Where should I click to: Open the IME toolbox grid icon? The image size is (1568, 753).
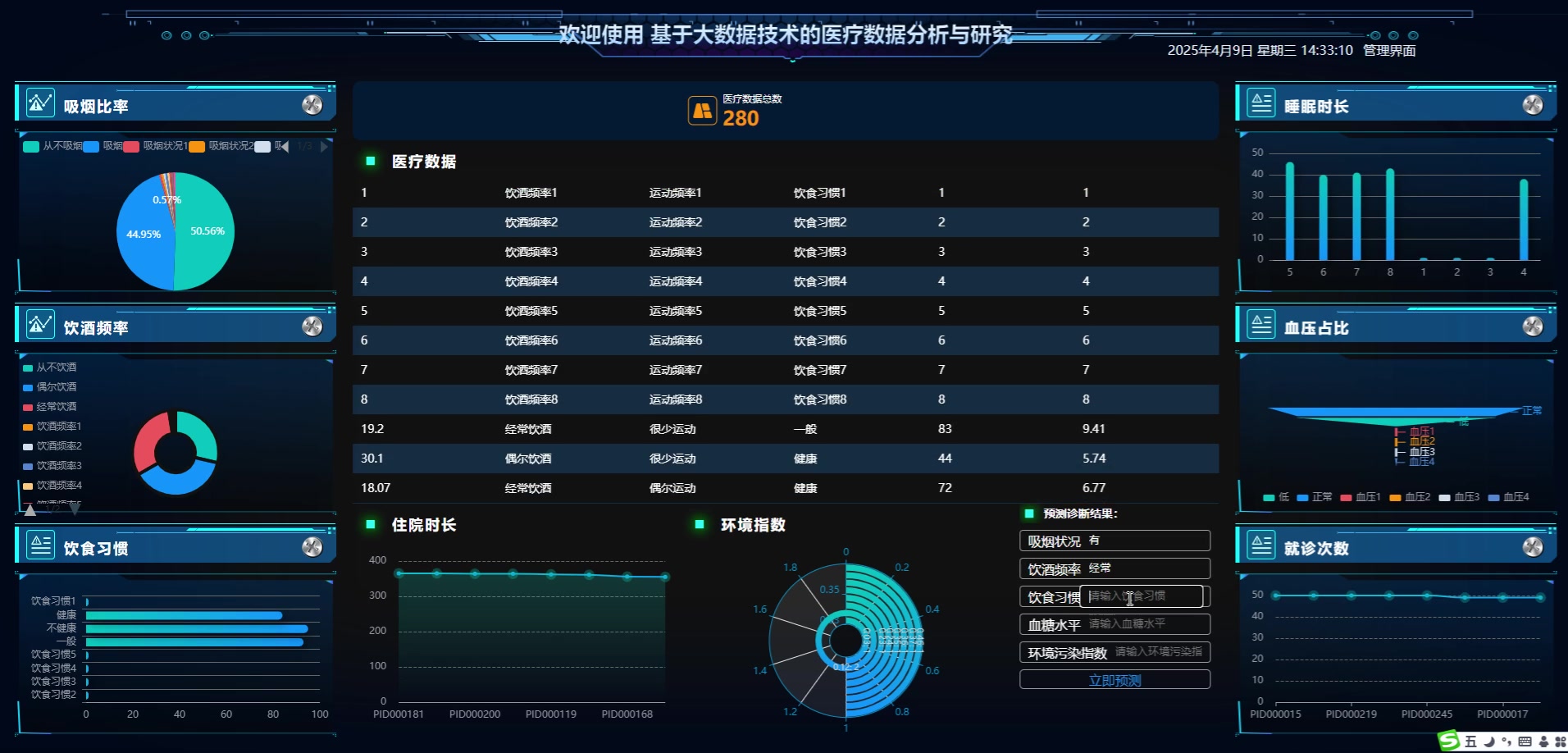(1560, 742)
